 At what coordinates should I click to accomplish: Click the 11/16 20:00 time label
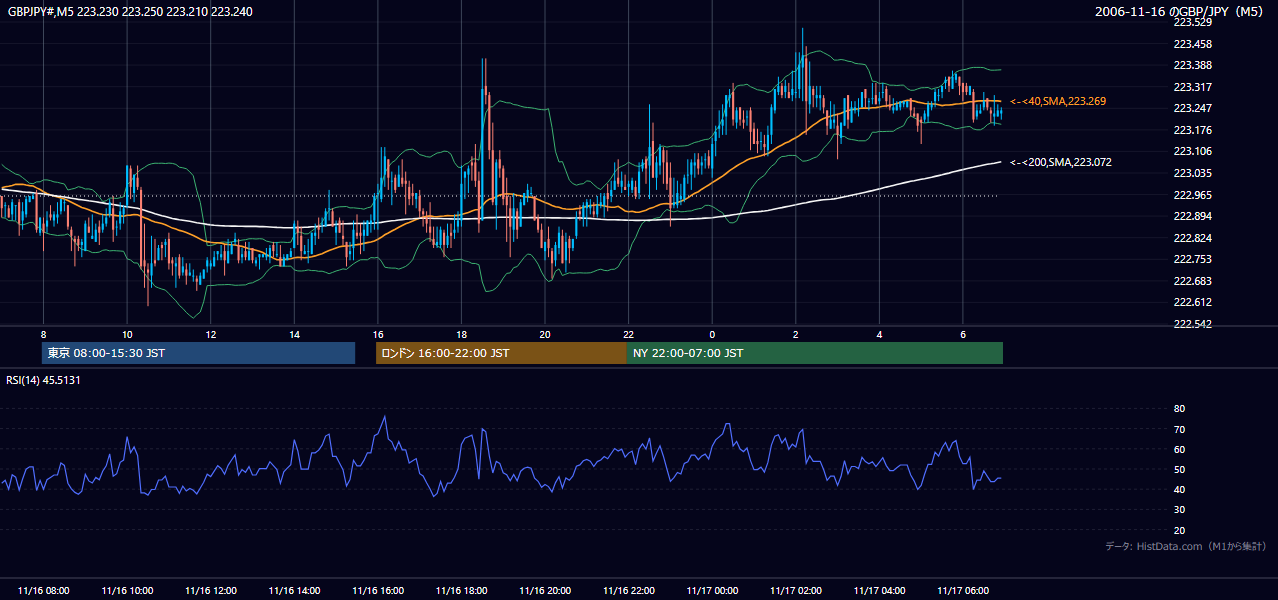pos(545,591)
